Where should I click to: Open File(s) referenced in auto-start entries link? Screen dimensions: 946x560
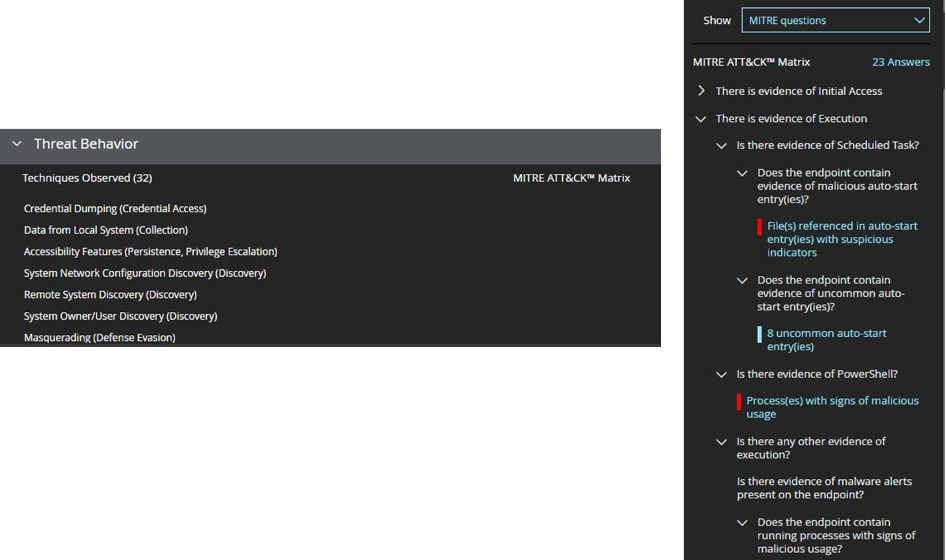(x=842, y=239)
